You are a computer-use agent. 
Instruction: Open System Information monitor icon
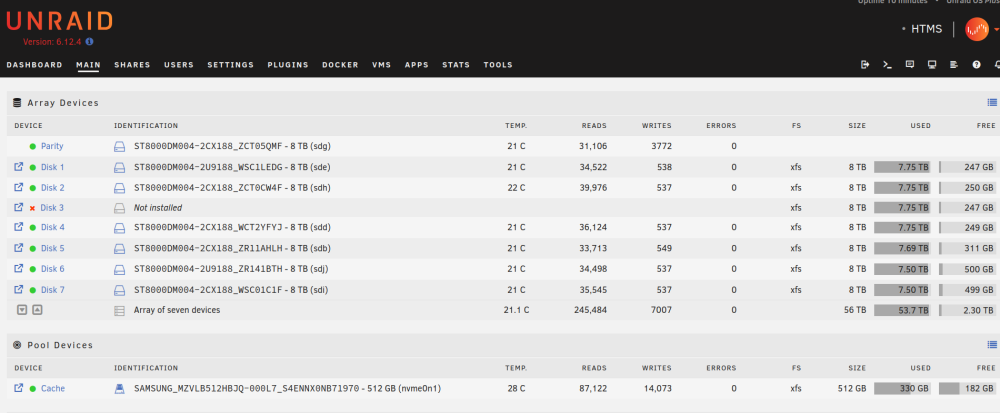932,64
